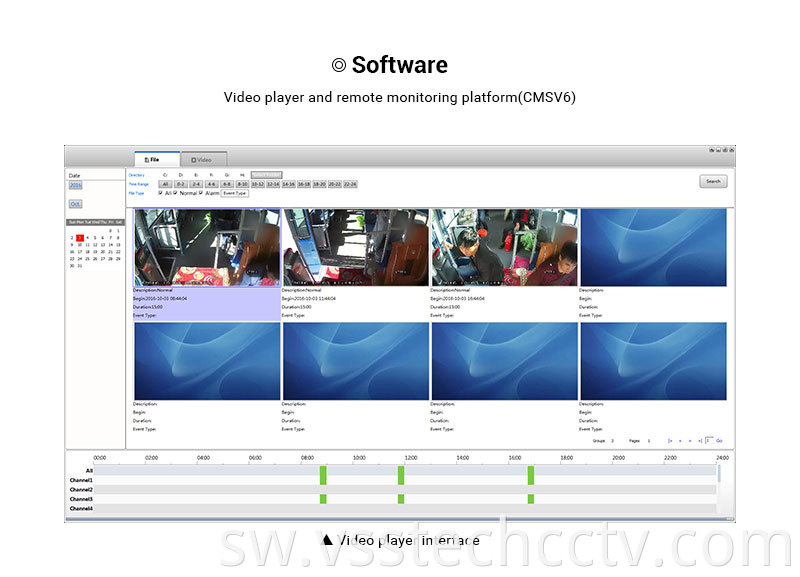The height and width of the screenshot is (577, 800).
Task: Toggle the Normal file type checkbox
Action: (176, 193)
